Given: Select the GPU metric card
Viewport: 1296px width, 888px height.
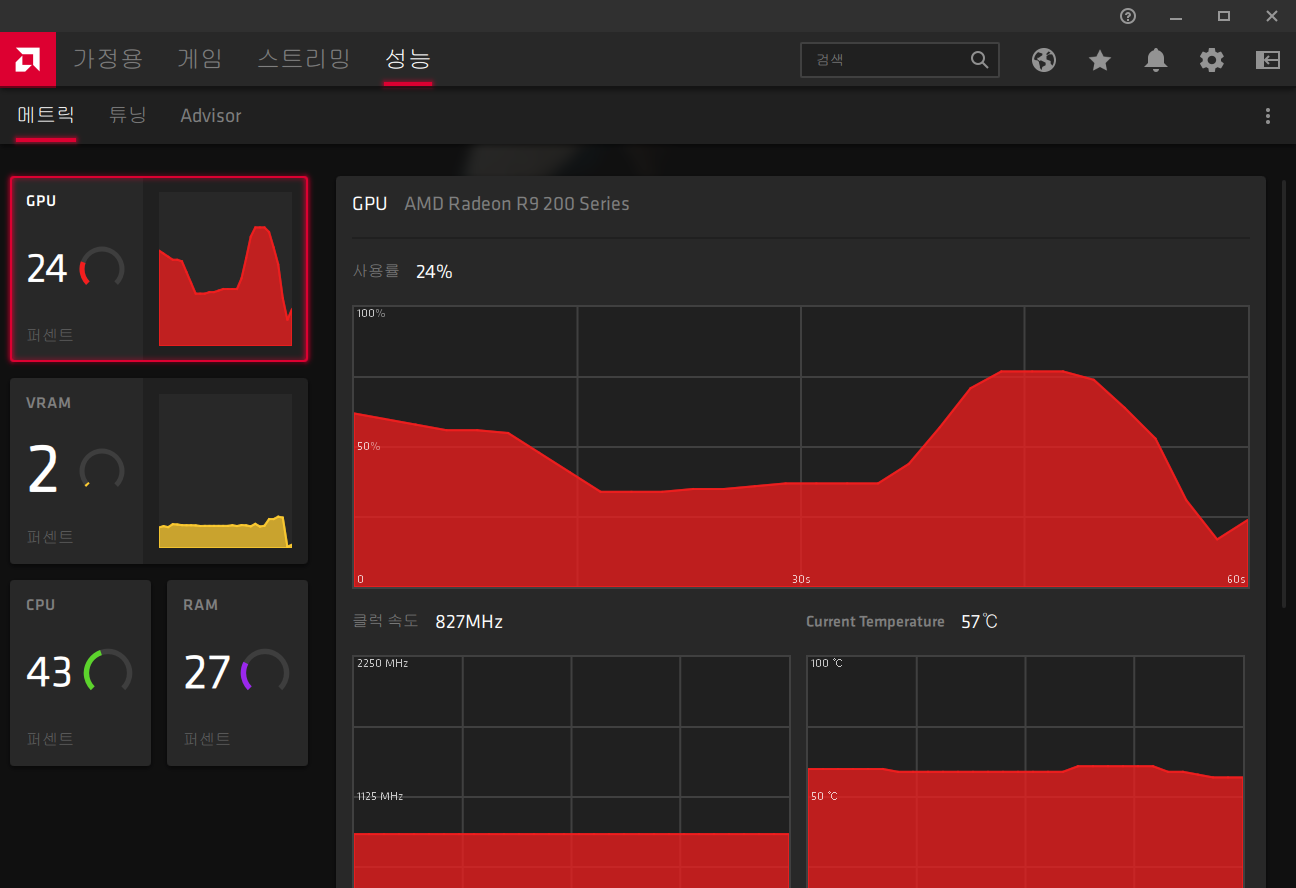Looking at the screenshot, I should pyautogui.click(x=159, y=269).
